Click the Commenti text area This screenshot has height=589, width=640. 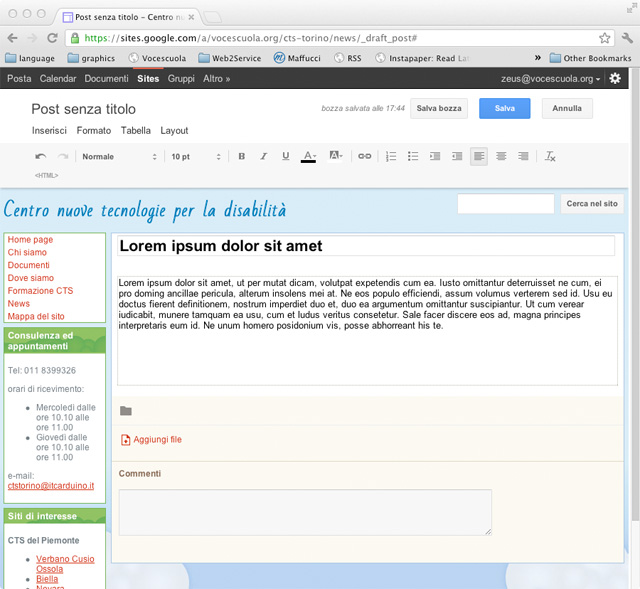(x=305, y=512)
